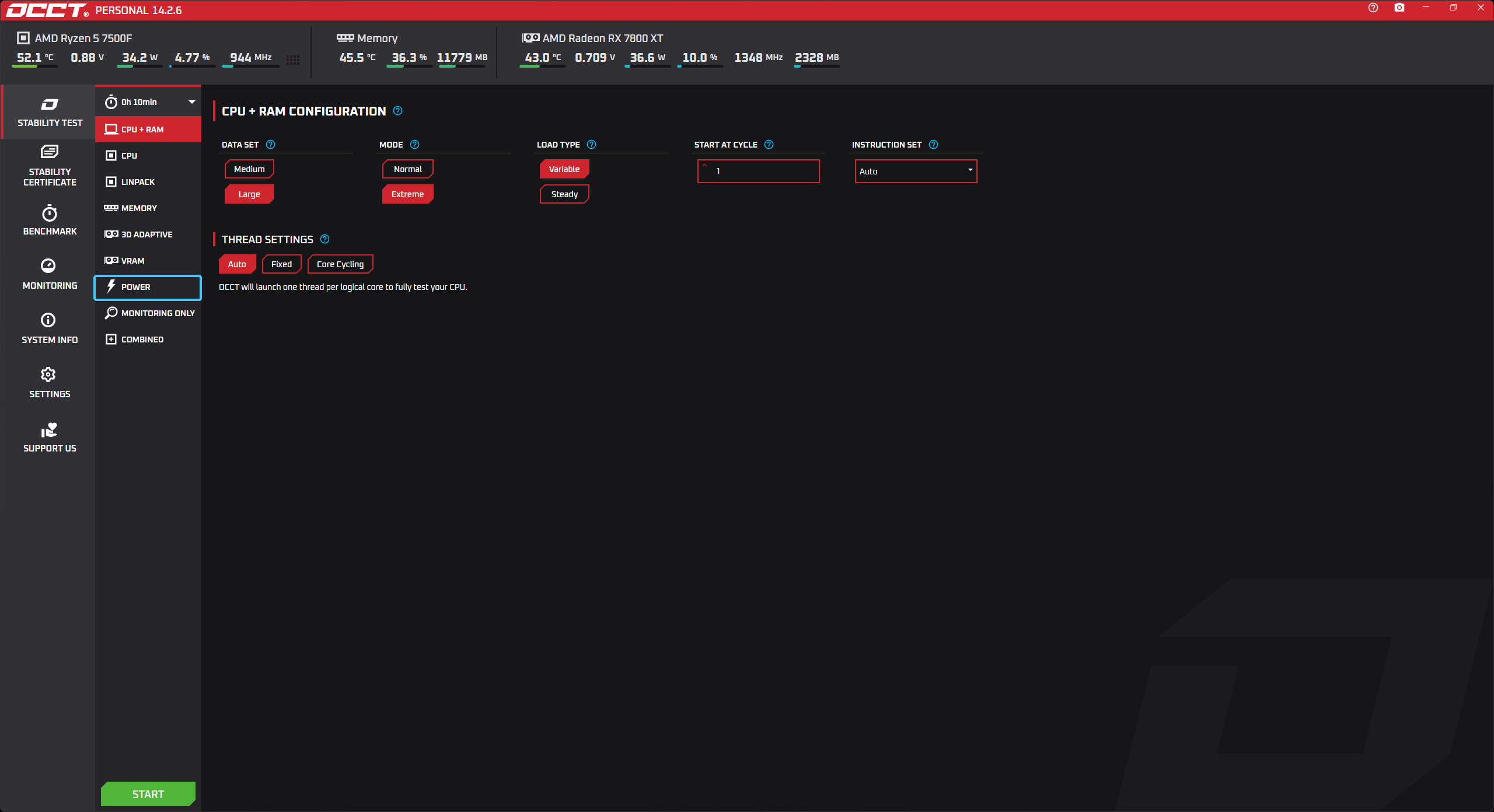Screen dimensions: 1494x812
Task: Click help icon next to Data Set
Action: pyautogui.click(x=270, y=145)
